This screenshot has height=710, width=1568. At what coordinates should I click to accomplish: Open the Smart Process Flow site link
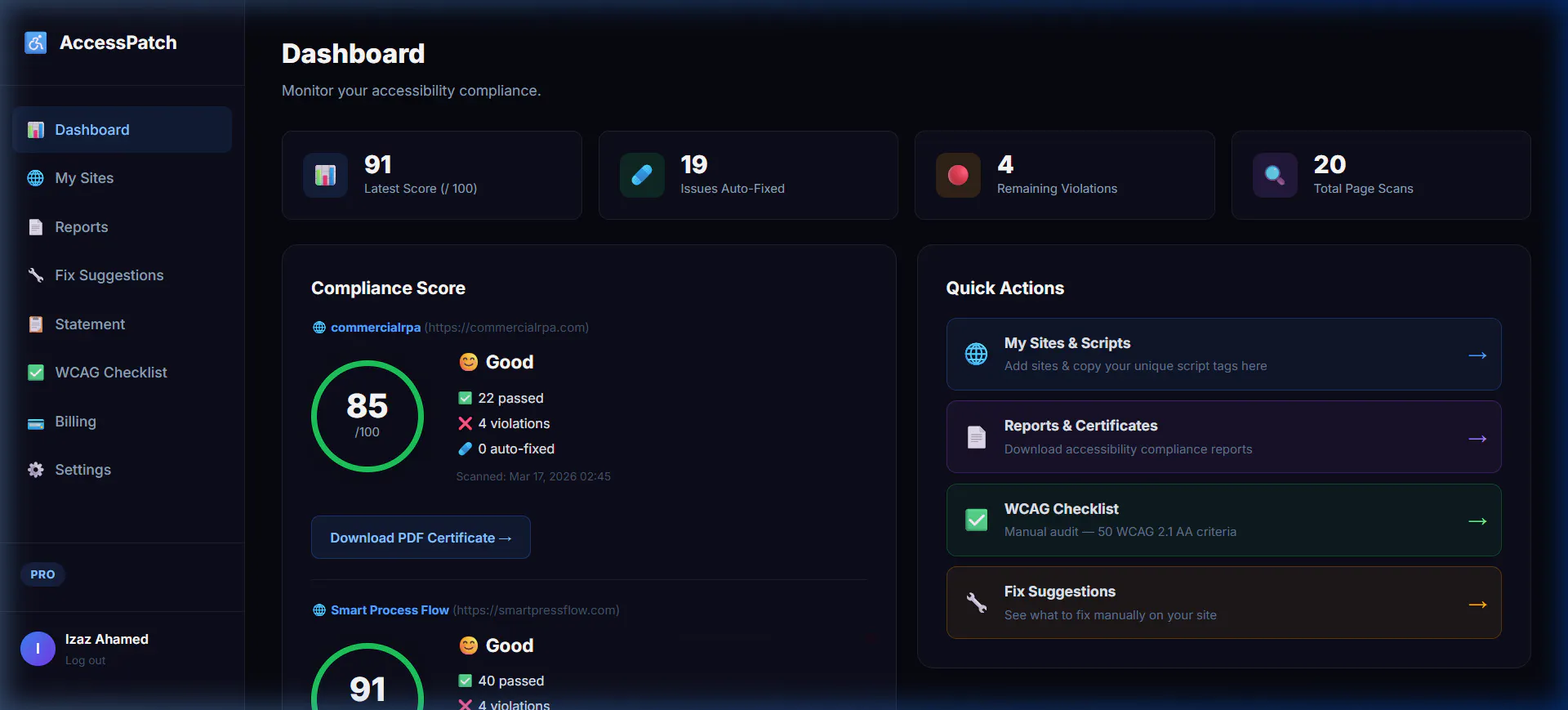pyautogui.click(x=390, y=610)
